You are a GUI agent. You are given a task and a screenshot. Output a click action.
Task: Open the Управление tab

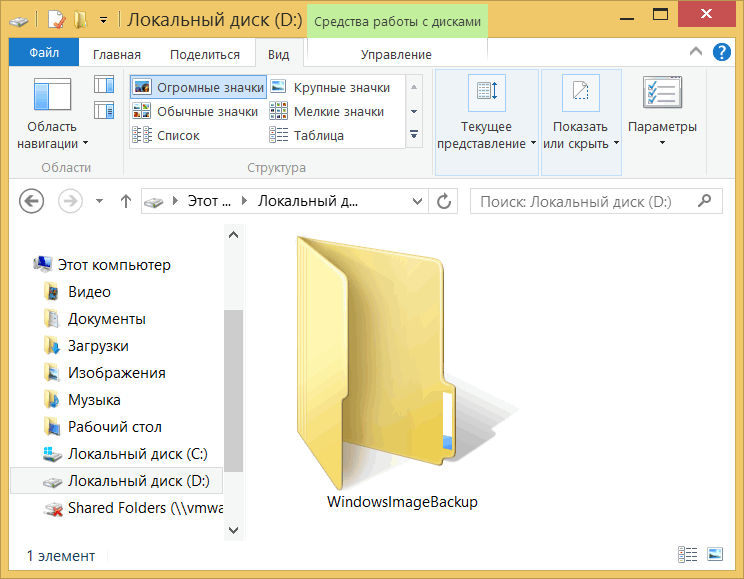396,55
